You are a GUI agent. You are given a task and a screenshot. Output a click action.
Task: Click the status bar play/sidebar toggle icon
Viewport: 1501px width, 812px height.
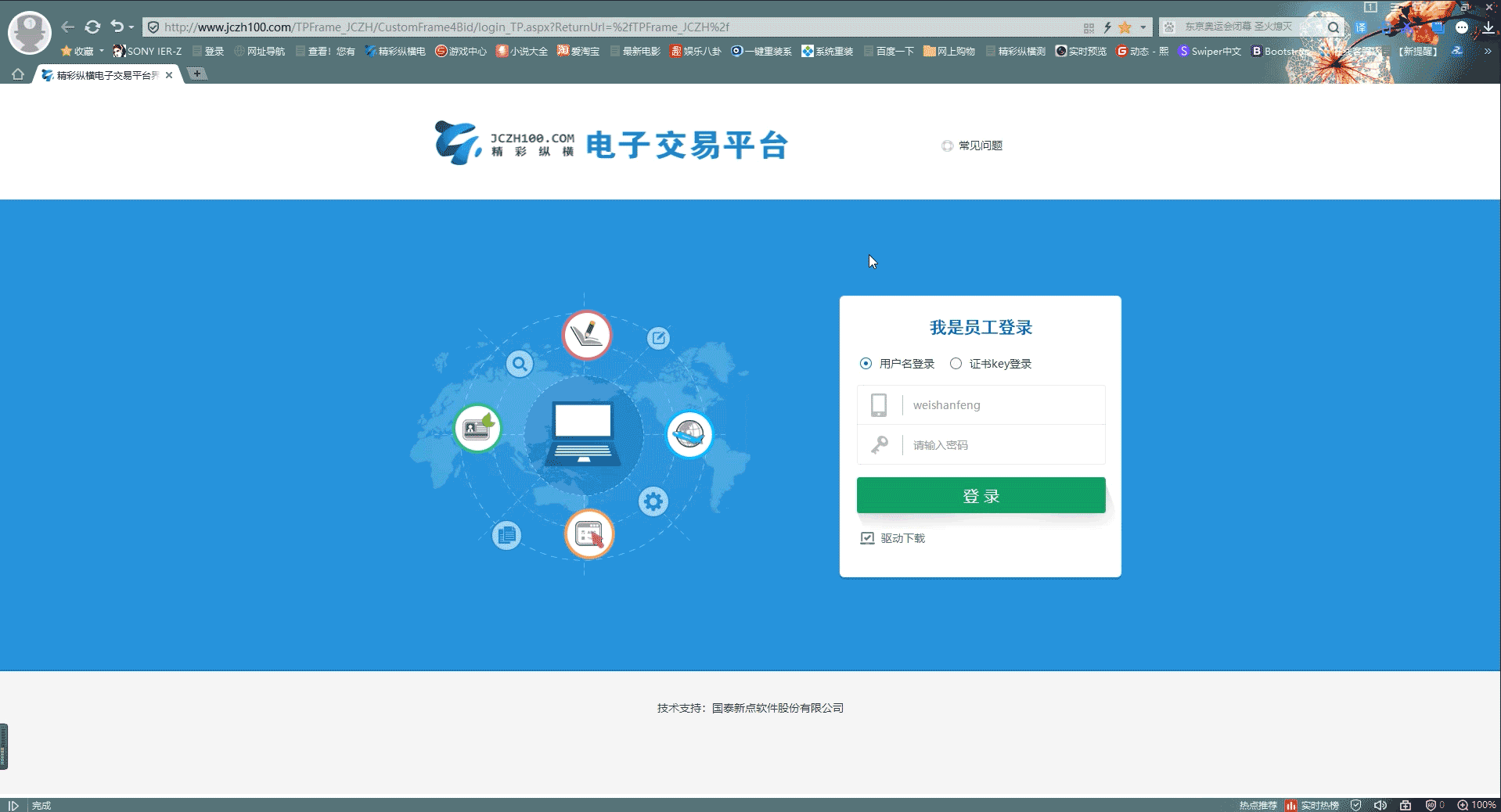13,805
